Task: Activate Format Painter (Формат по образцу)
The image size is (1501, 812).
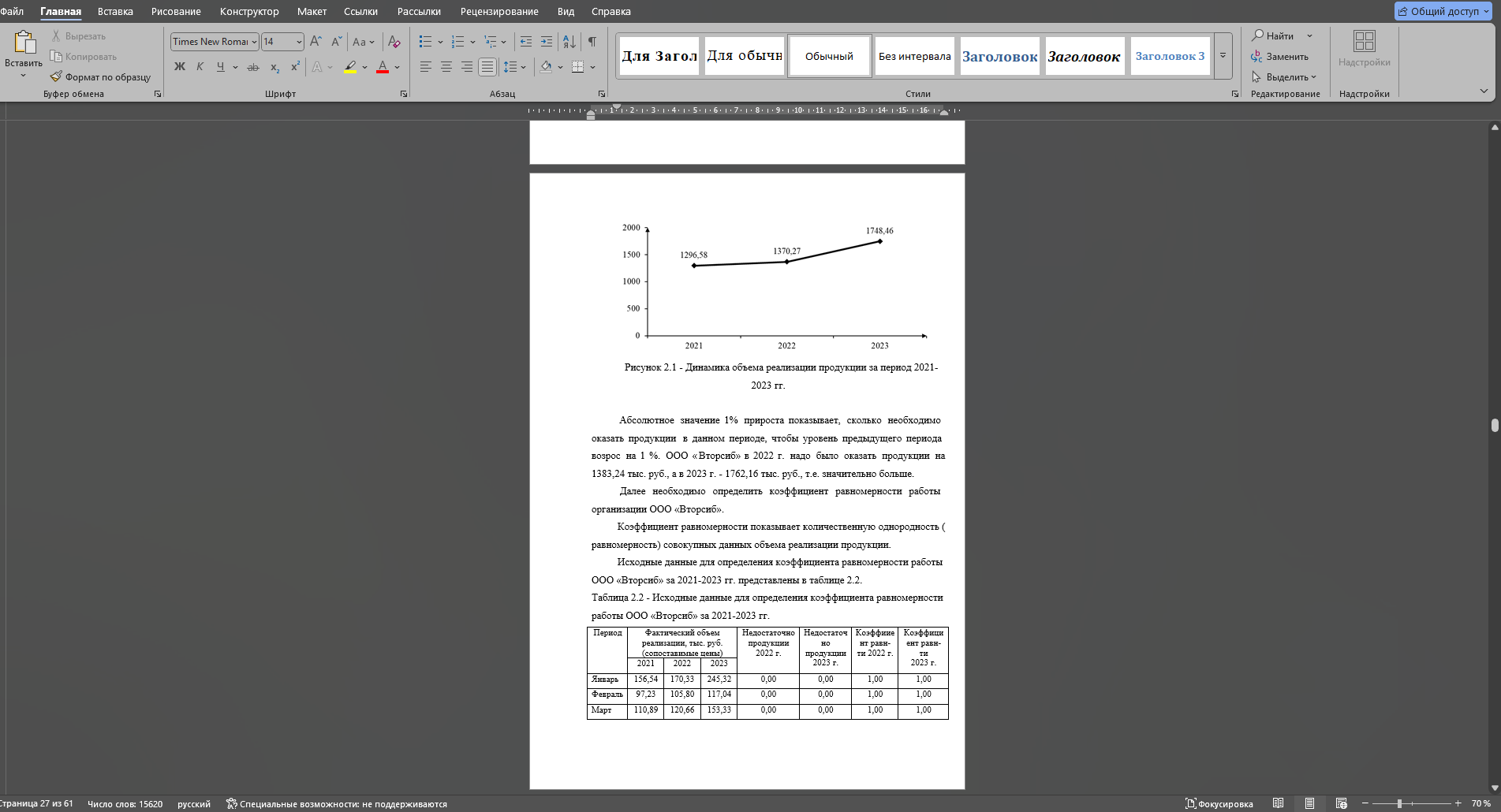Action: click(100, 77)
